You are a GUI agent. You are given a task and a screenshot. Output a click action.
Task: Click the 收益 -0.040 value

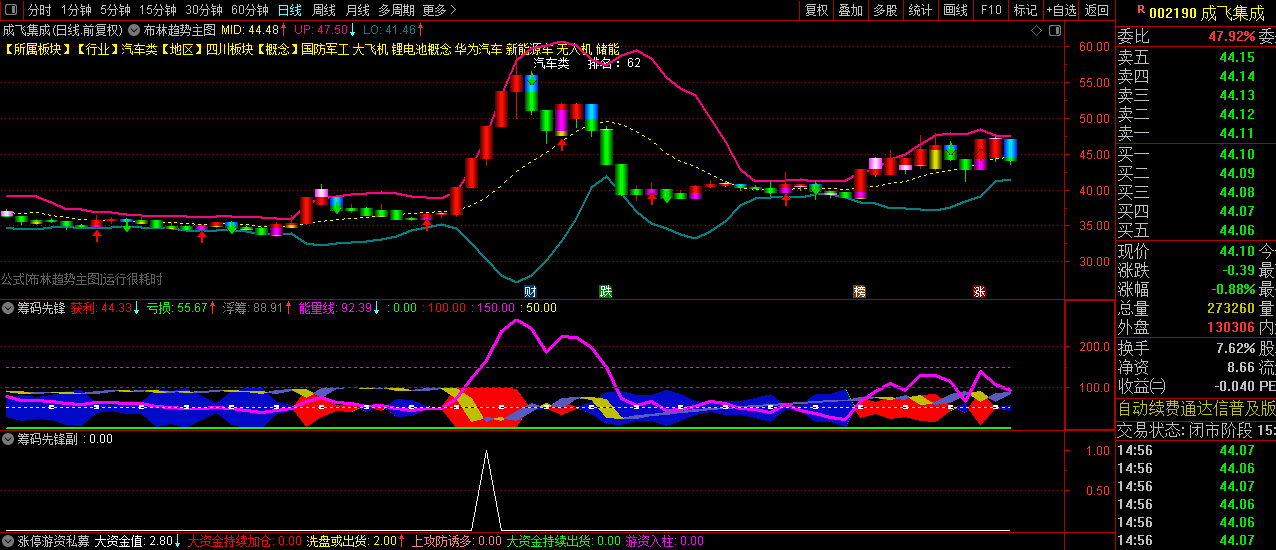pyautogui.click(x=1233, y=386)
